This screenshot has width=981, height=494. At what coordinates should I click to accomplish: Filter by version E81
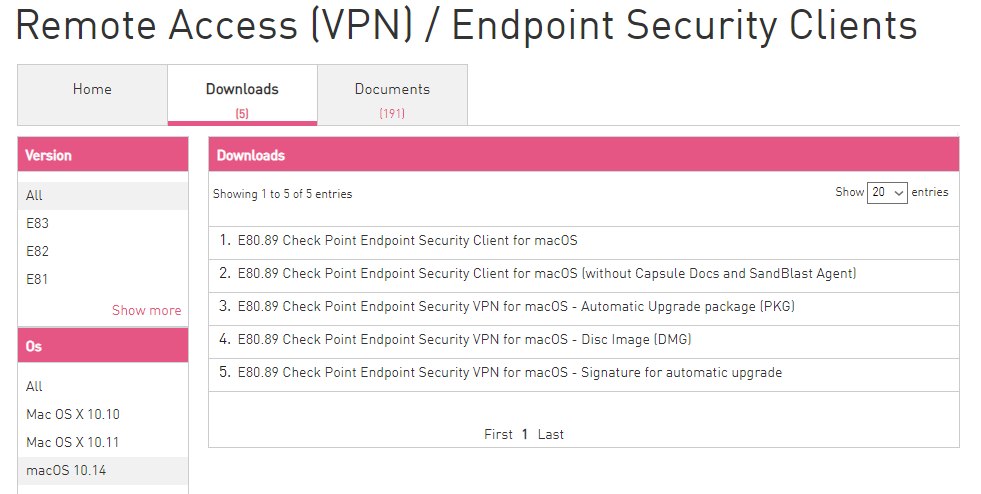click(x=38, y=280)
